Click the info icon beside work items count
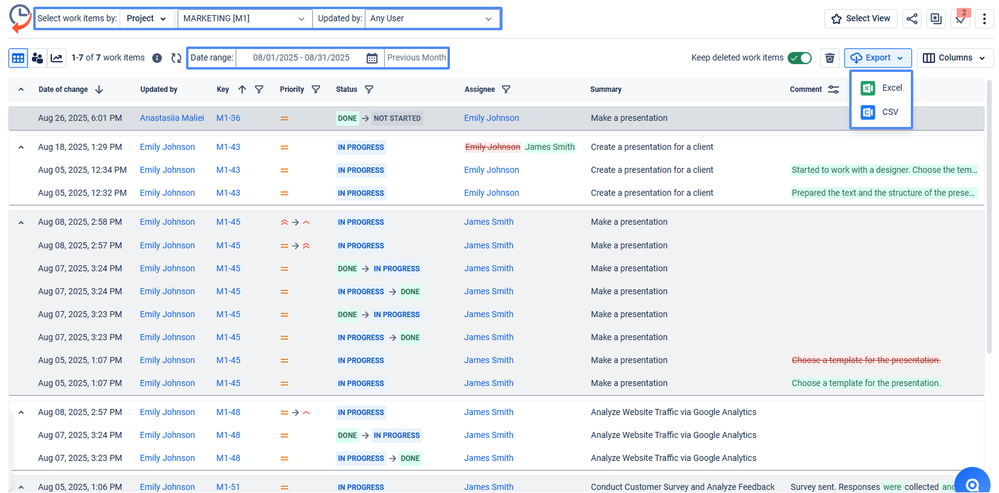 click(x=157, y=59)
